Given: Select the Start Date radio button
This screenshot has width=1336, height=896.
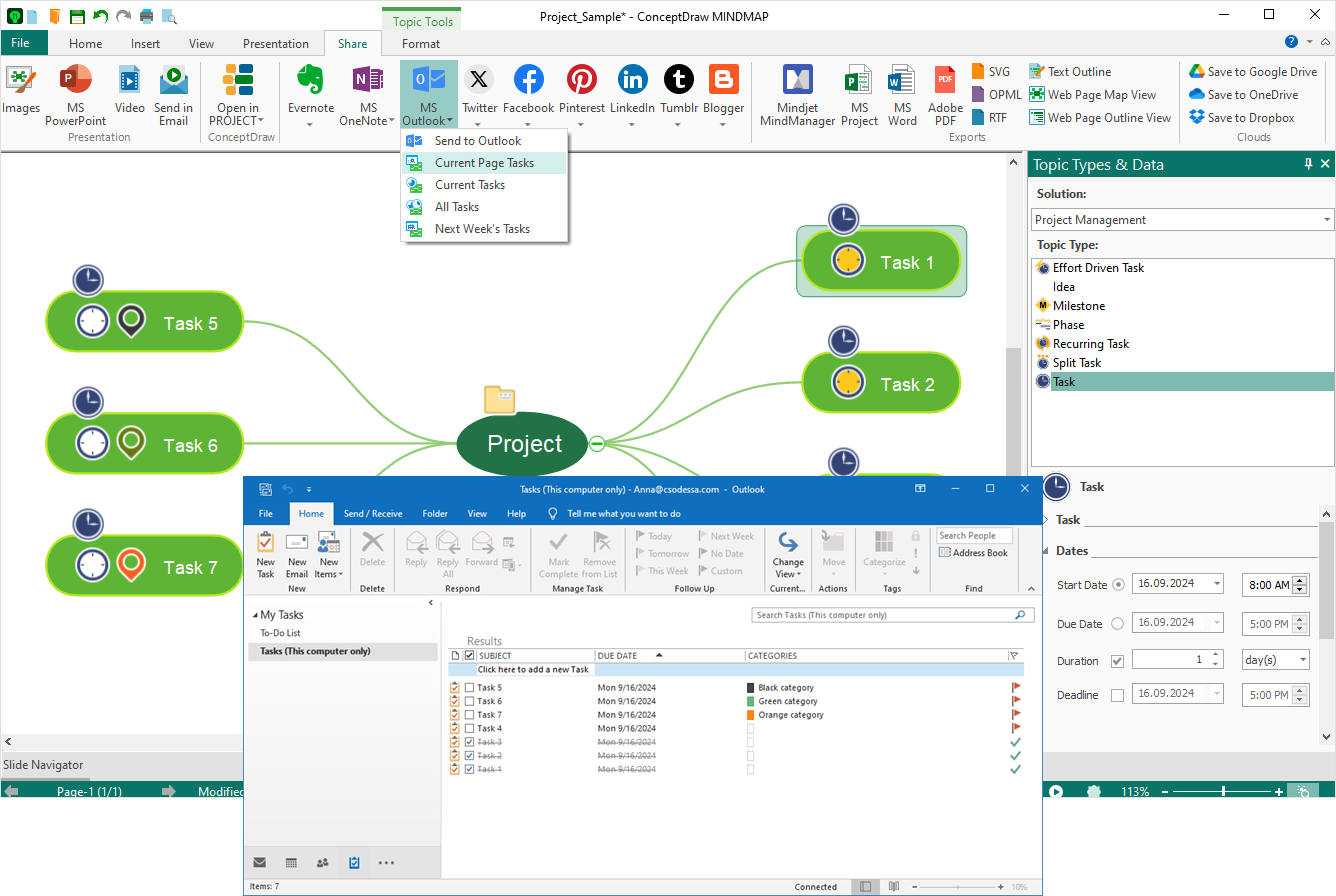Looking at the screenshot, I should tap(1117, 585).
